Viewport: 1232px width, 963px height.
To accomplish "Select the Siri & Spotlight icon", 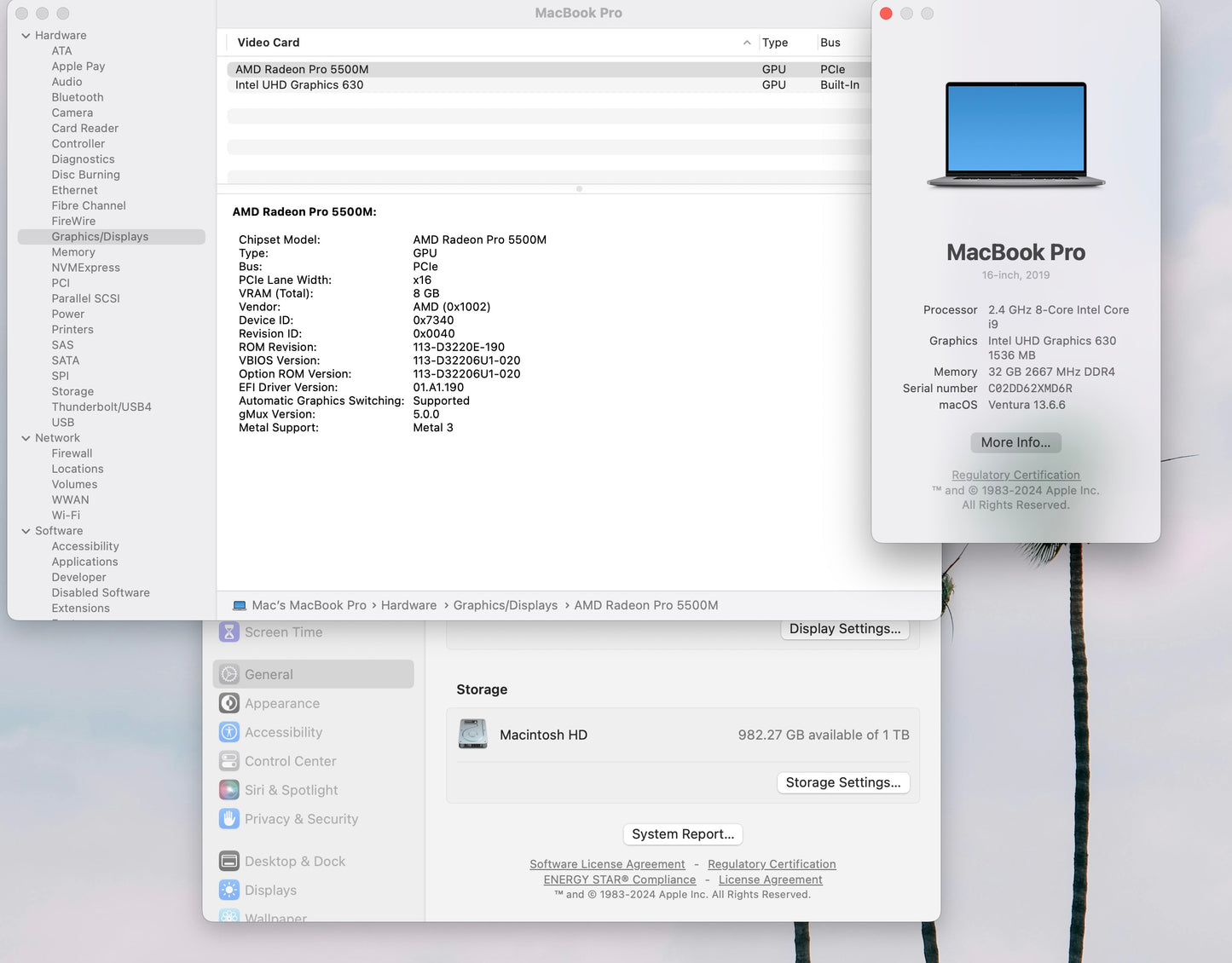I will 228,789.
